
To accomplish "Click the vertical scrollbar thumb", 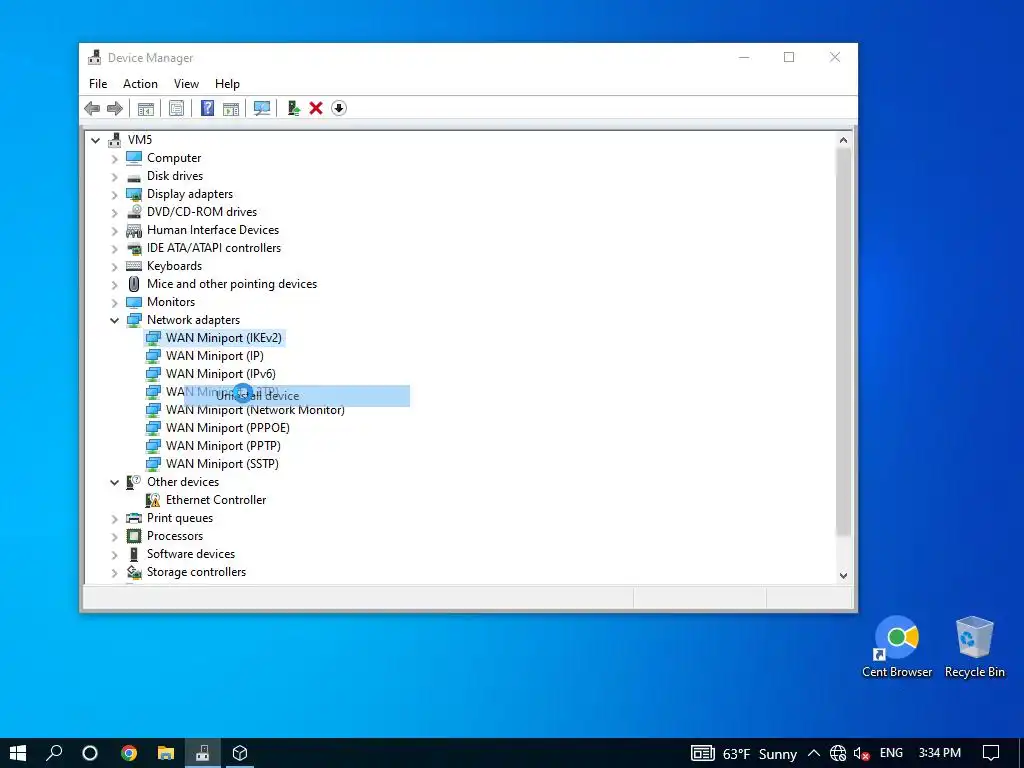I will [843, 342].
